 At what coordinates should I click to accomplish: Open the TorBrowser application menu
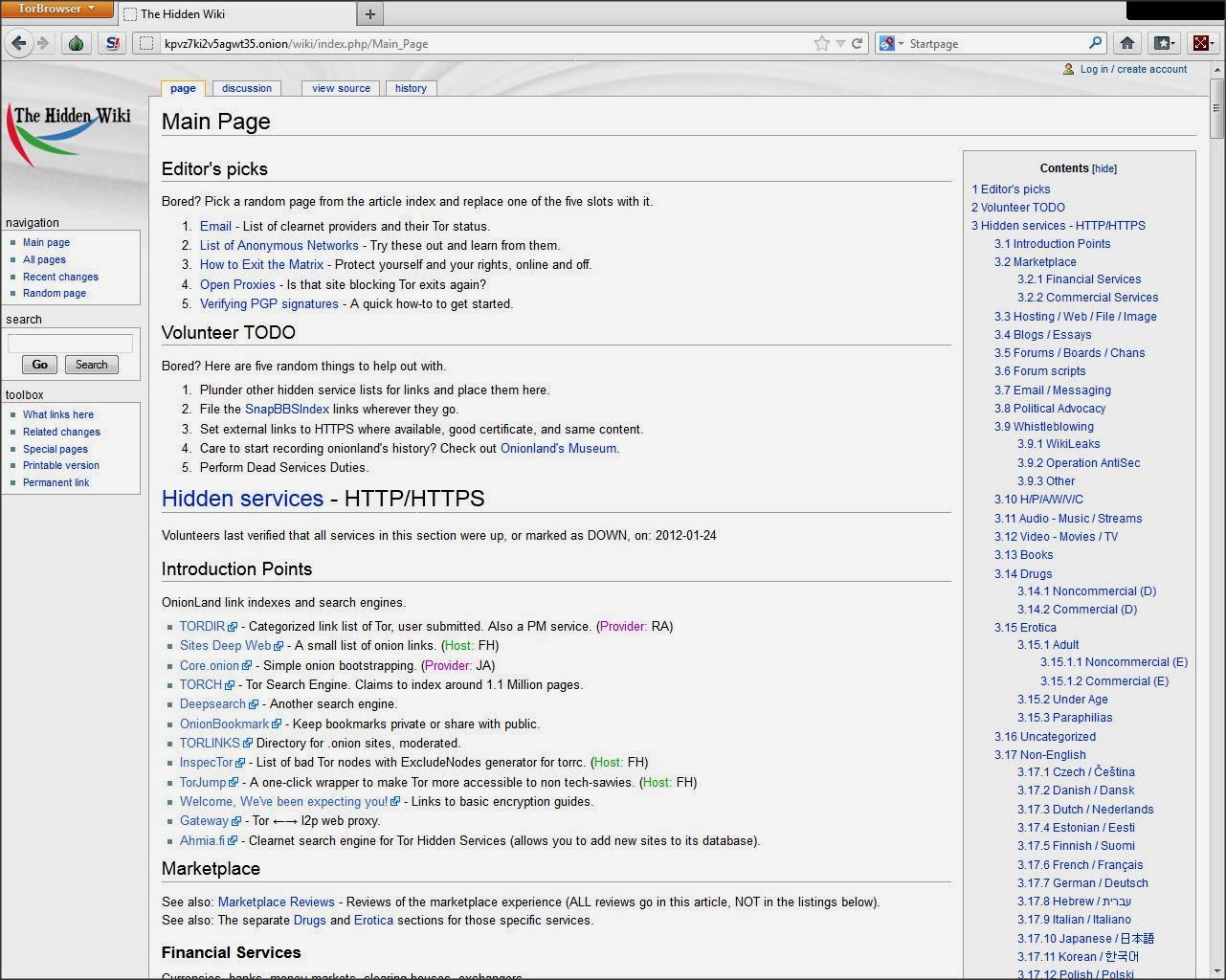tap(57, 9)
